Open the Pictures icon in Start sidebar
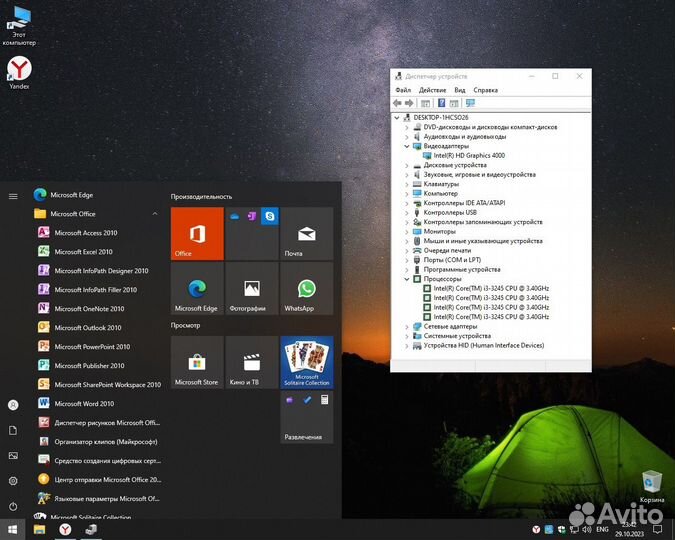This screenshot has width=675, height=540. coord(13,456)
